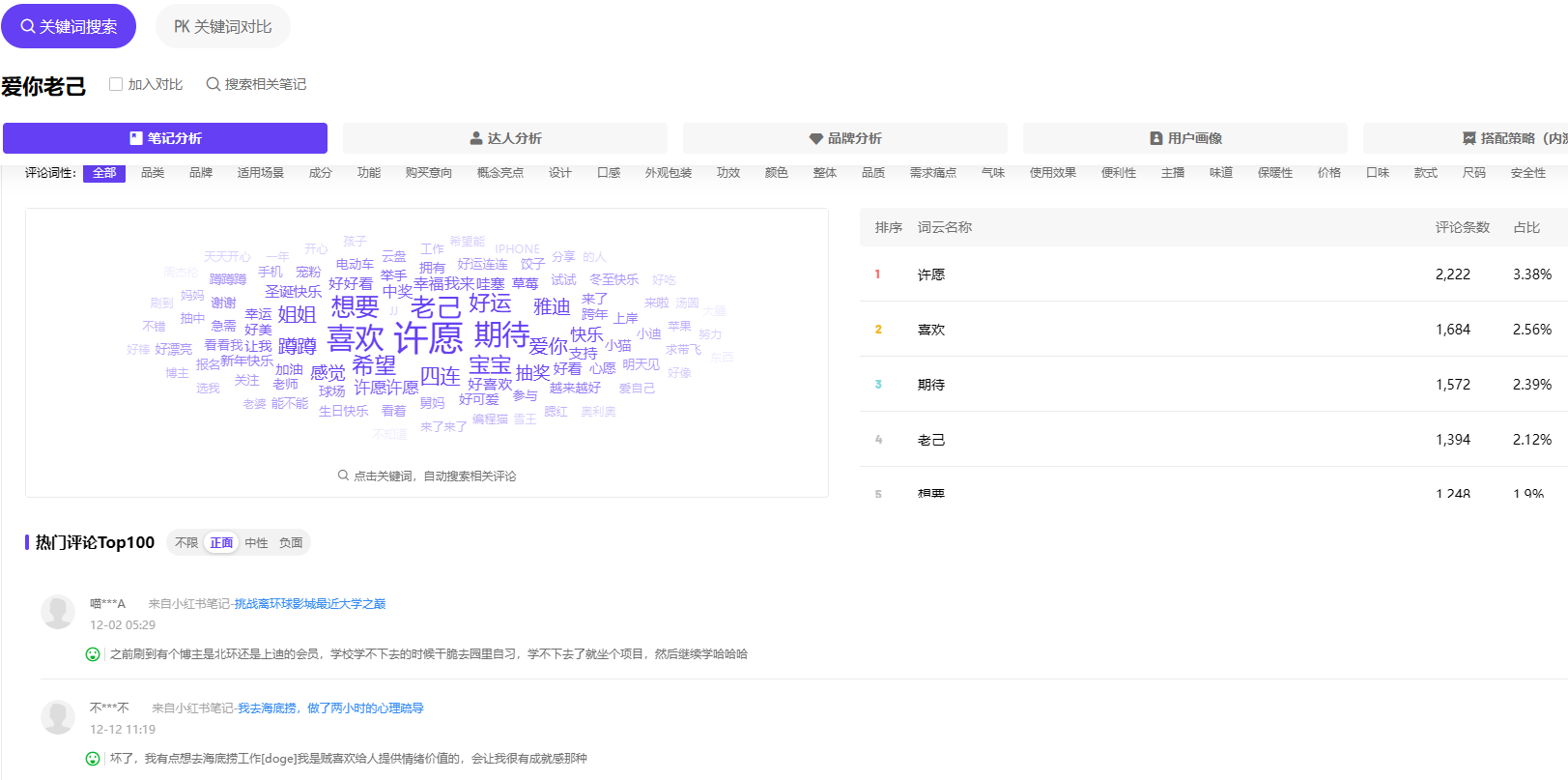Click the icon on 搭配策略 tab
1568x780 pixels.
[1468, 138]
